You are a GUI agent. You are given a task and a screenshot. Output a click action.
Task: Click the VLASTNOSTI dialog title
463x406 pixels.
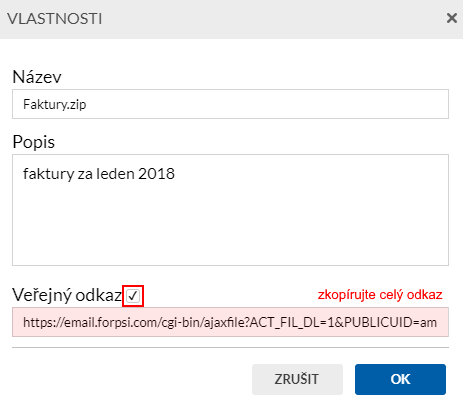point(55,19)
